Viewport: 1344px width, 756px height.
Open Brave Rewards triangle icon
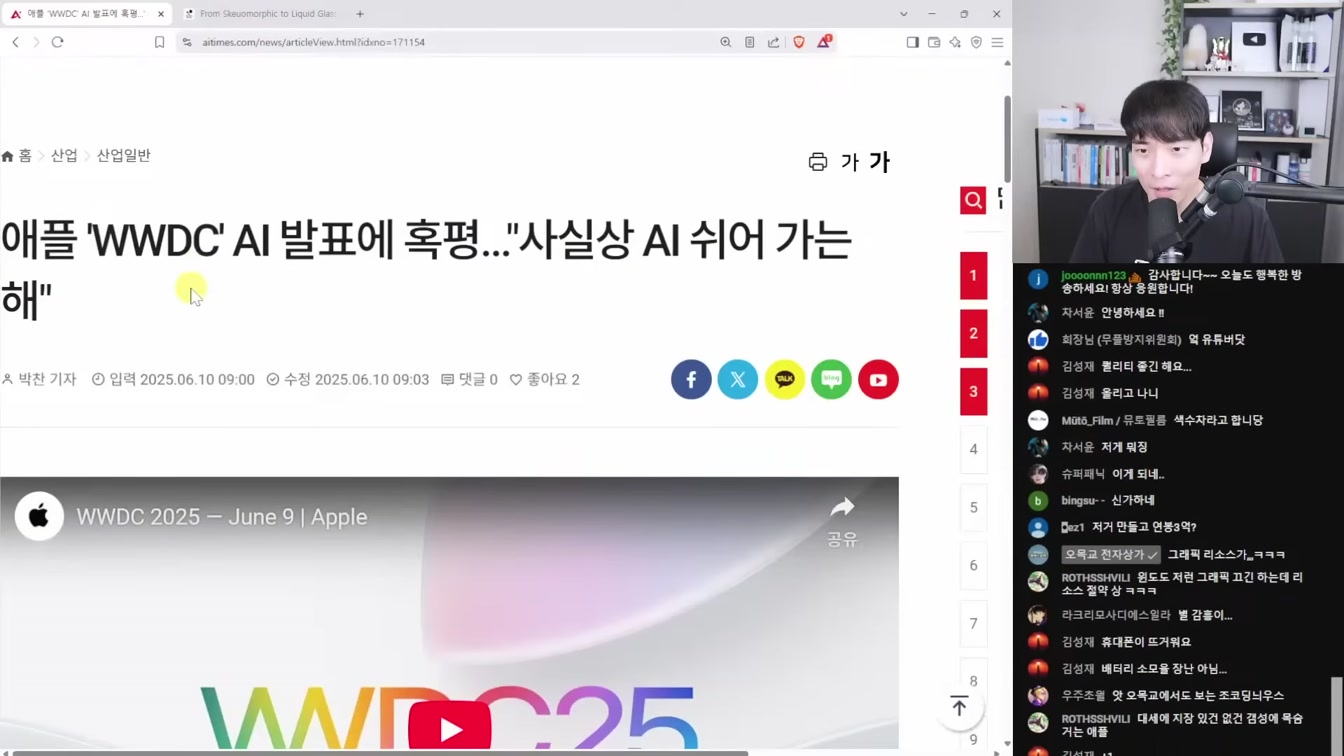tap(824, 42)
